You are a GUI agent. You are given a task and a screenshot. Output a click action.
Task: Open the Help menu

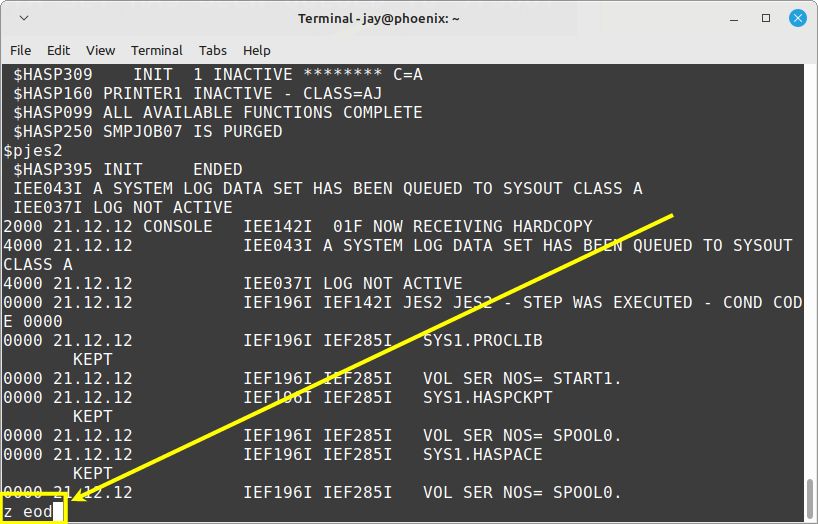tap(256, 51)
